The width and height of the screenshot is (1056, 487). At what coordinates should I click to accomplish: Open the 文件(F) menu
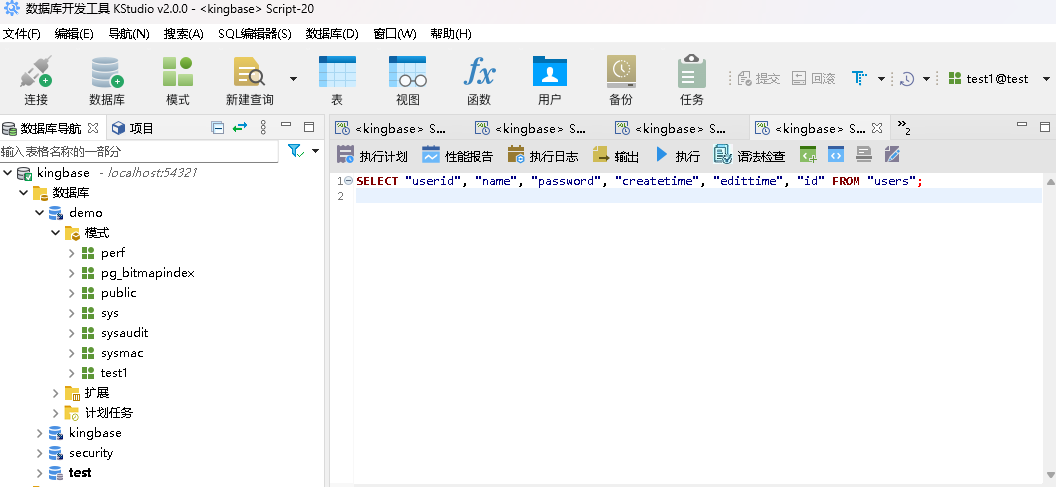pos(22,34)
